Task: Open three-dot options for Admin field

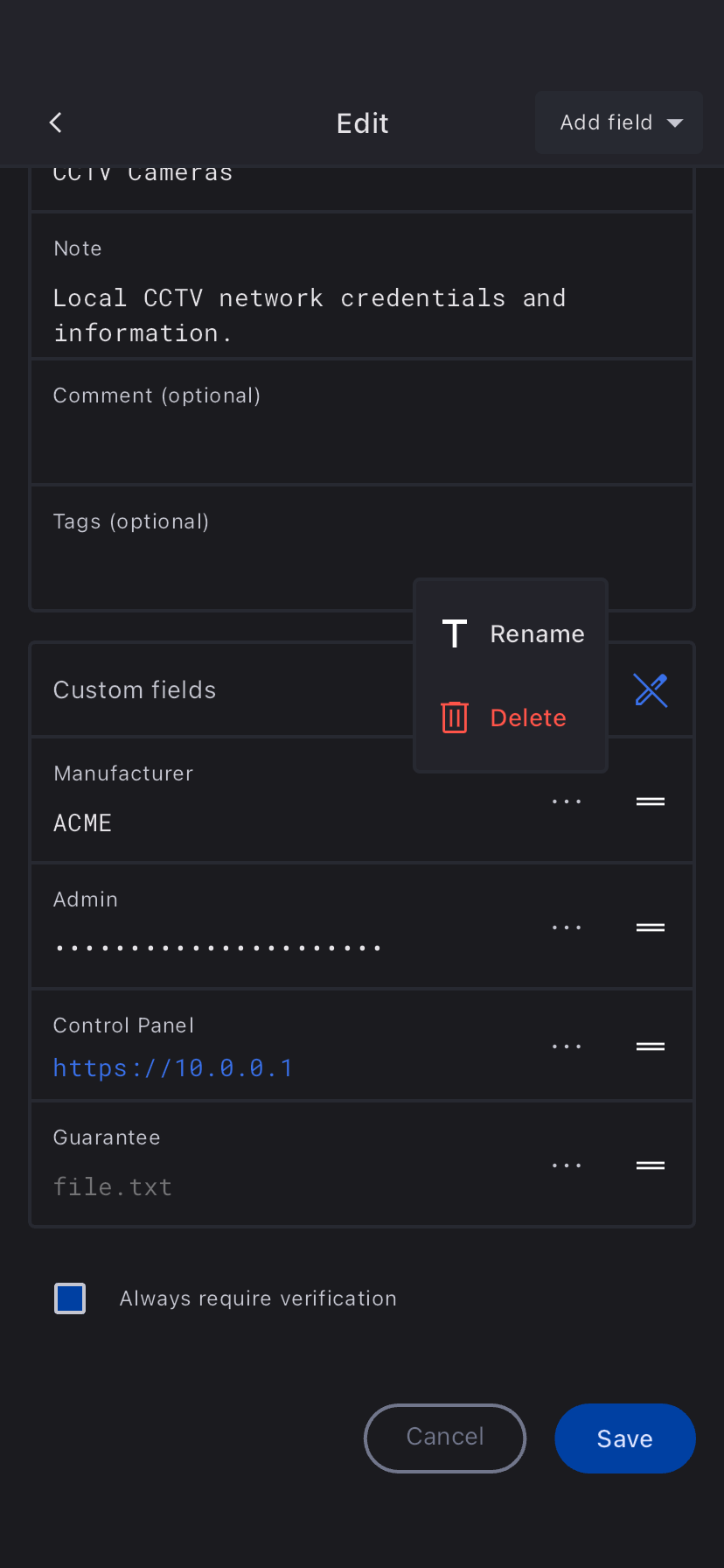Action: 567,927
